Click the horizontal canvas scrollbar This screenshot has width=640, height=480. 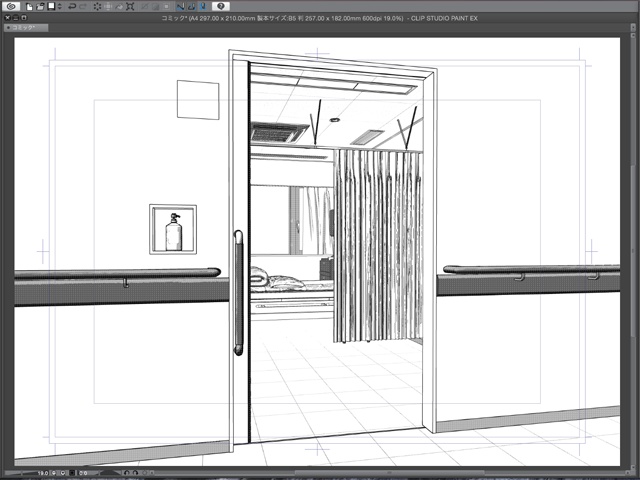click(x=388, y=473)
